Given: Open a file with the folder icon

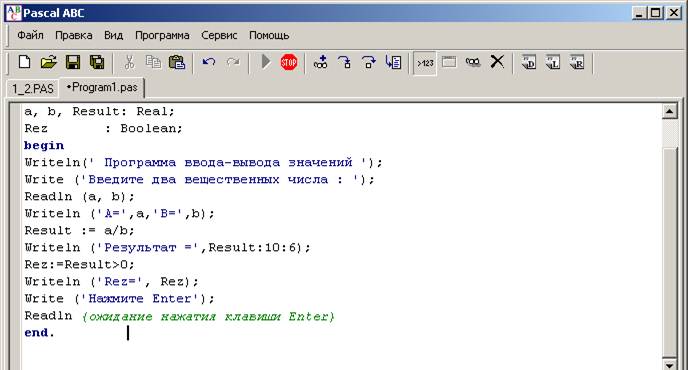Looking at the screenshot, I should (x=49, y=62).
